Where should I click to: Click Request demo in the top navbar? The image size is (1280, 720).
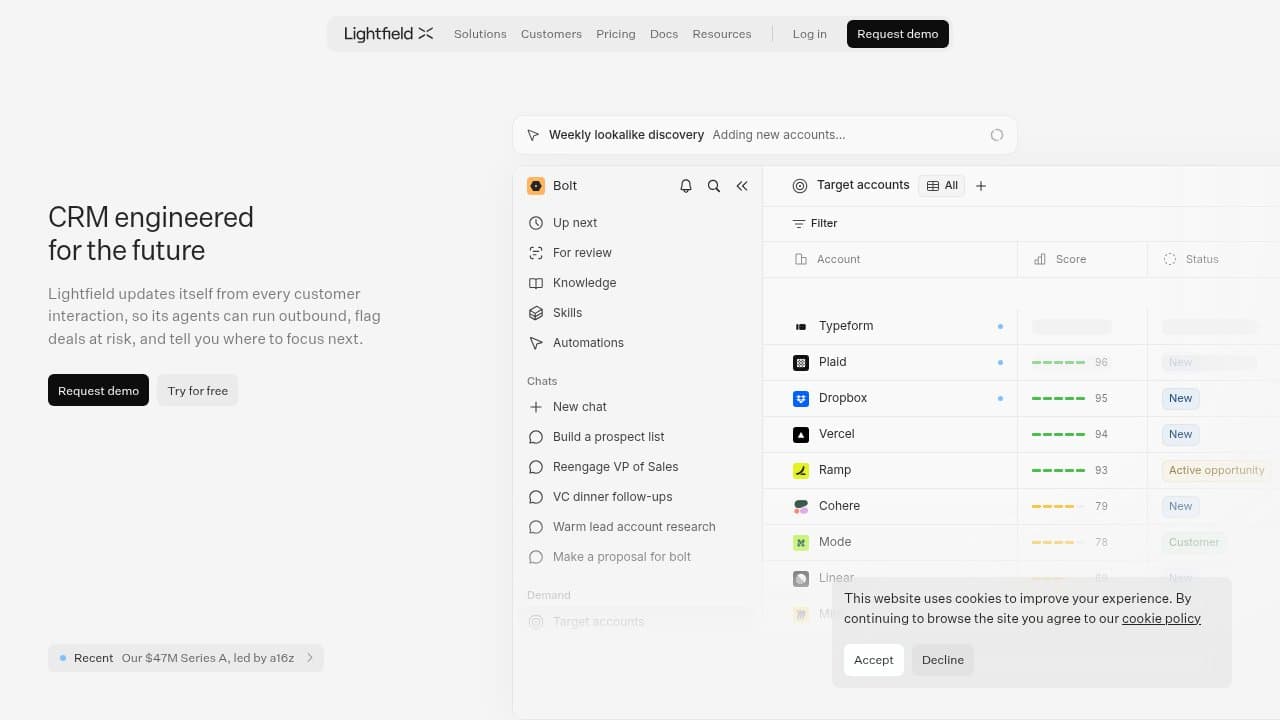point(898,34)
